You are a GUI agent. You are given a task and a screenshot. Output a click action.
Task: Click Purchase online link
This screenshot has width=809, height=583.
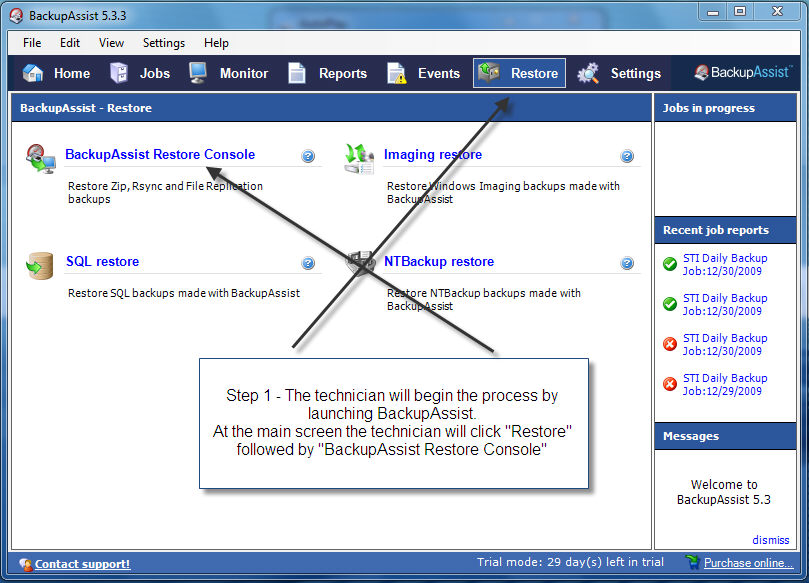coord(748,563)
